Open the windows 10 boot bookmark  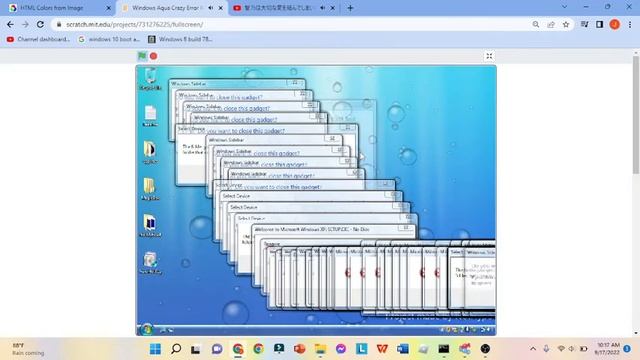pyautogui.click(x=109, y=39)
